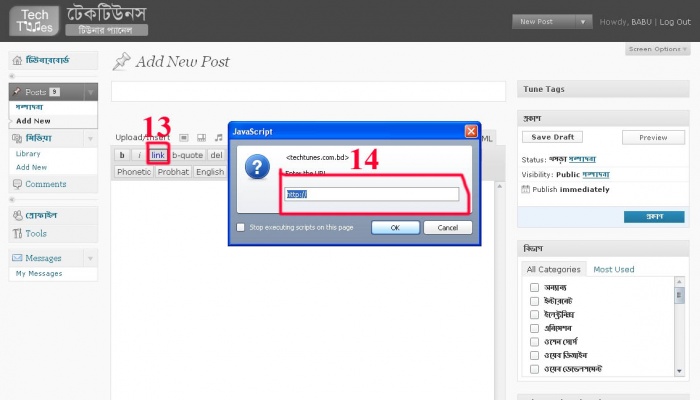The image size is (700, 400).
Task: Click the category list scrollbar up arrow
Action: (x=679, y=281)
